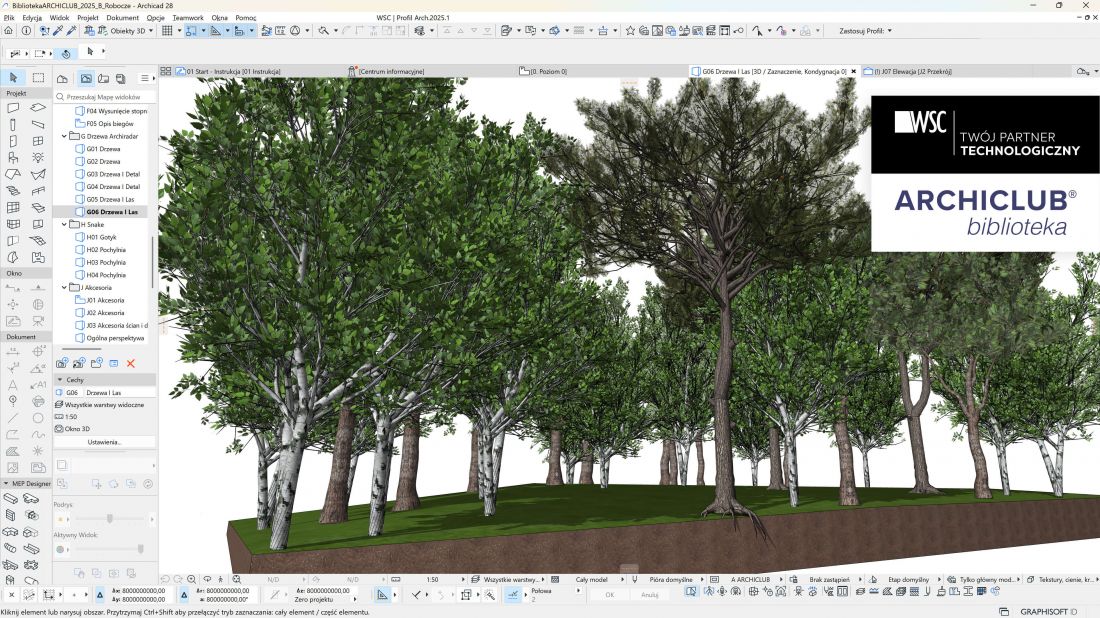Select the Arrow selection tool in toolbox
The height and width of the screenshot is (618, 1100).
coord(13,77)
